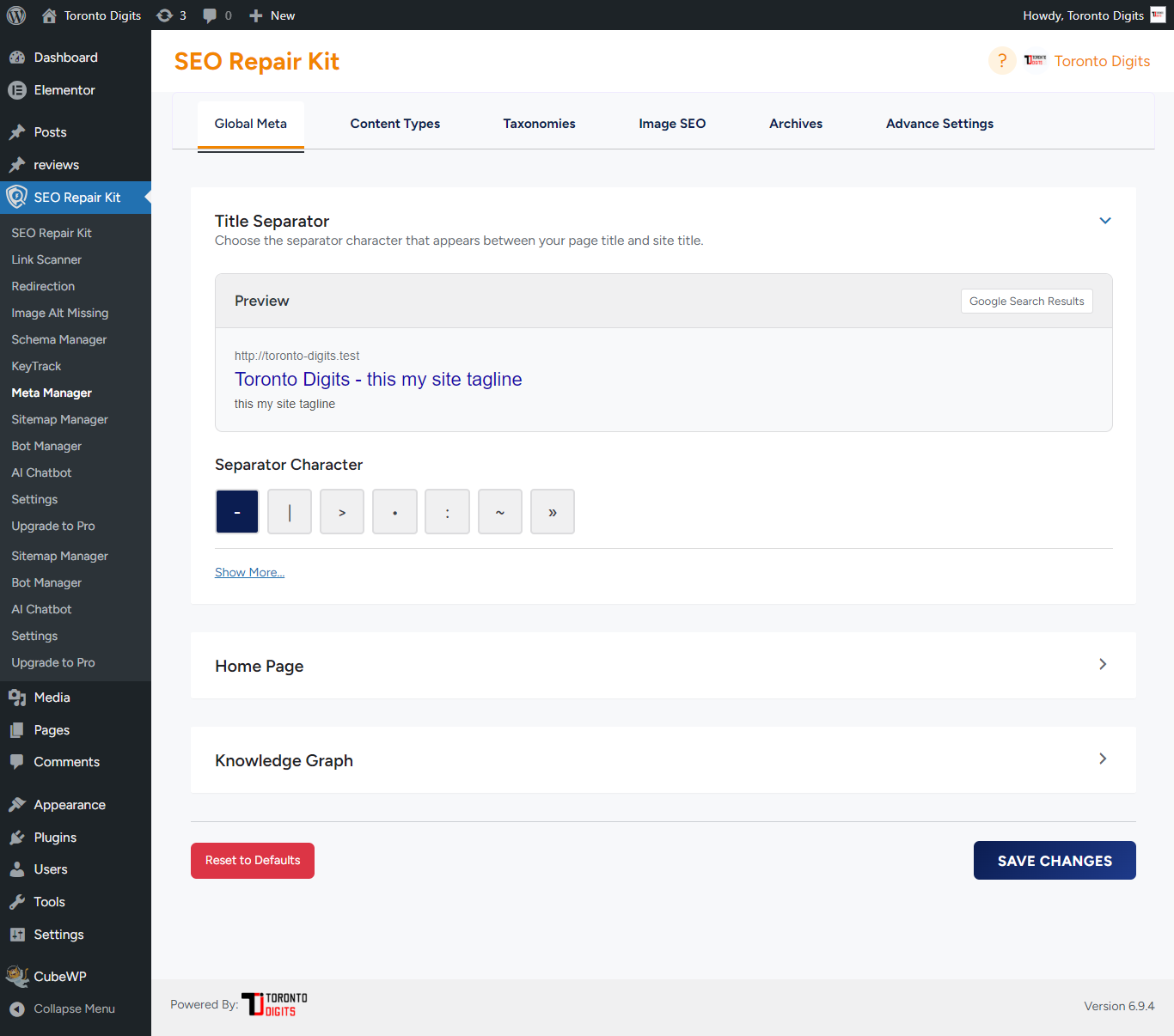This screenshot has width=1174, height=1036.
Task: Expand the Knowledge Graph section
Action: click(1103, 759)
